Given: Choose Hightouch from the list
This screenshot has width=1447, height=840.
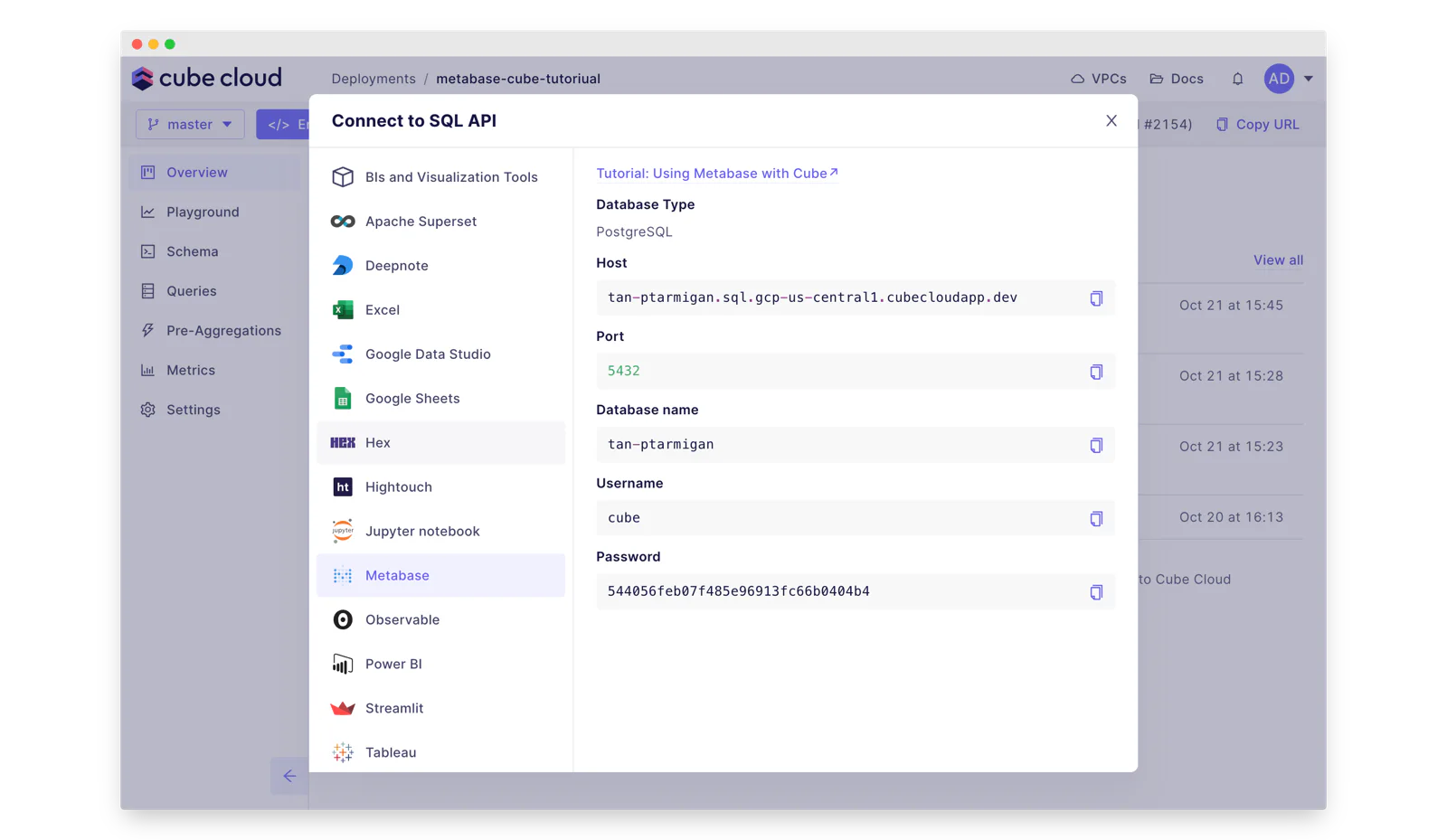Looking at the screenshot, I should [441, 487].
